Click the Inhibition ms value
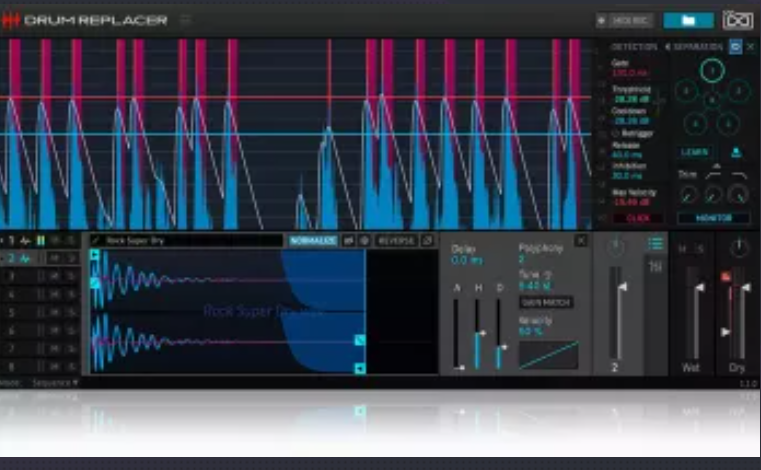The height and width of the screenshot is (470, 761). click(627, 176)
